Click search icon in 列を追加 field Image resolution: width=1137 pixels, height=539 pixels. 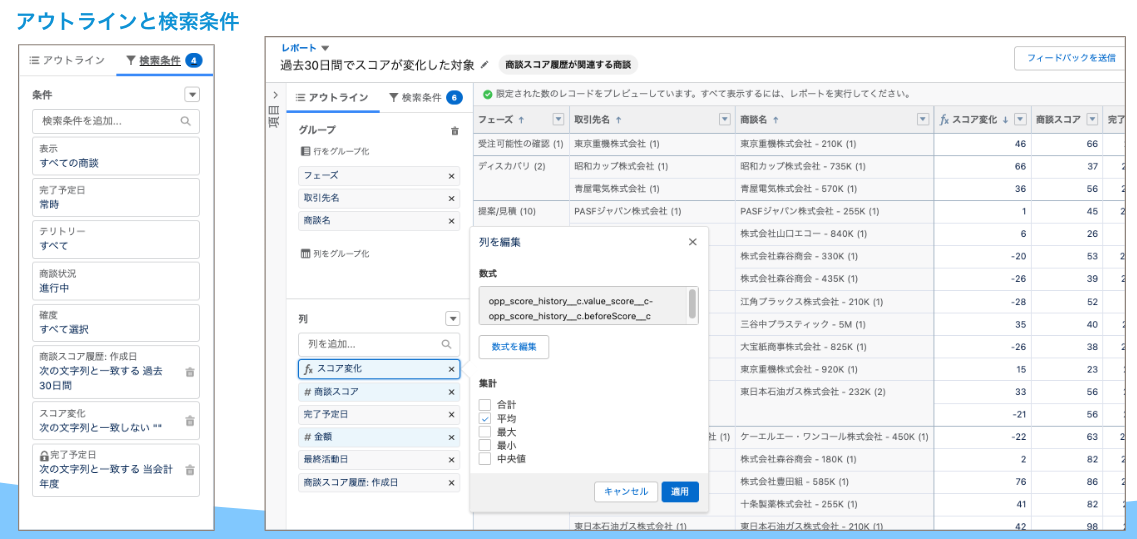447,345
